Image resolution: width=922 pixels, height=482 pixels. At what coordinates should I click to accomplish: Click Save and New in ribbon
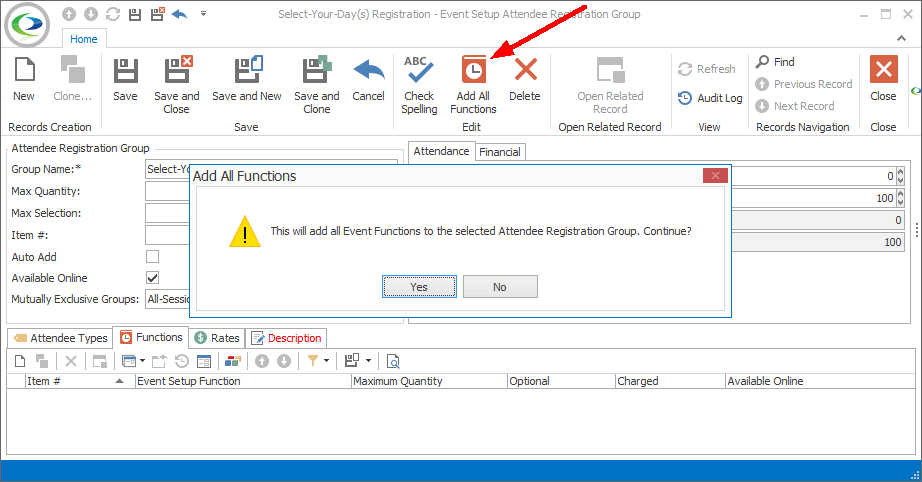pos(247,79)
